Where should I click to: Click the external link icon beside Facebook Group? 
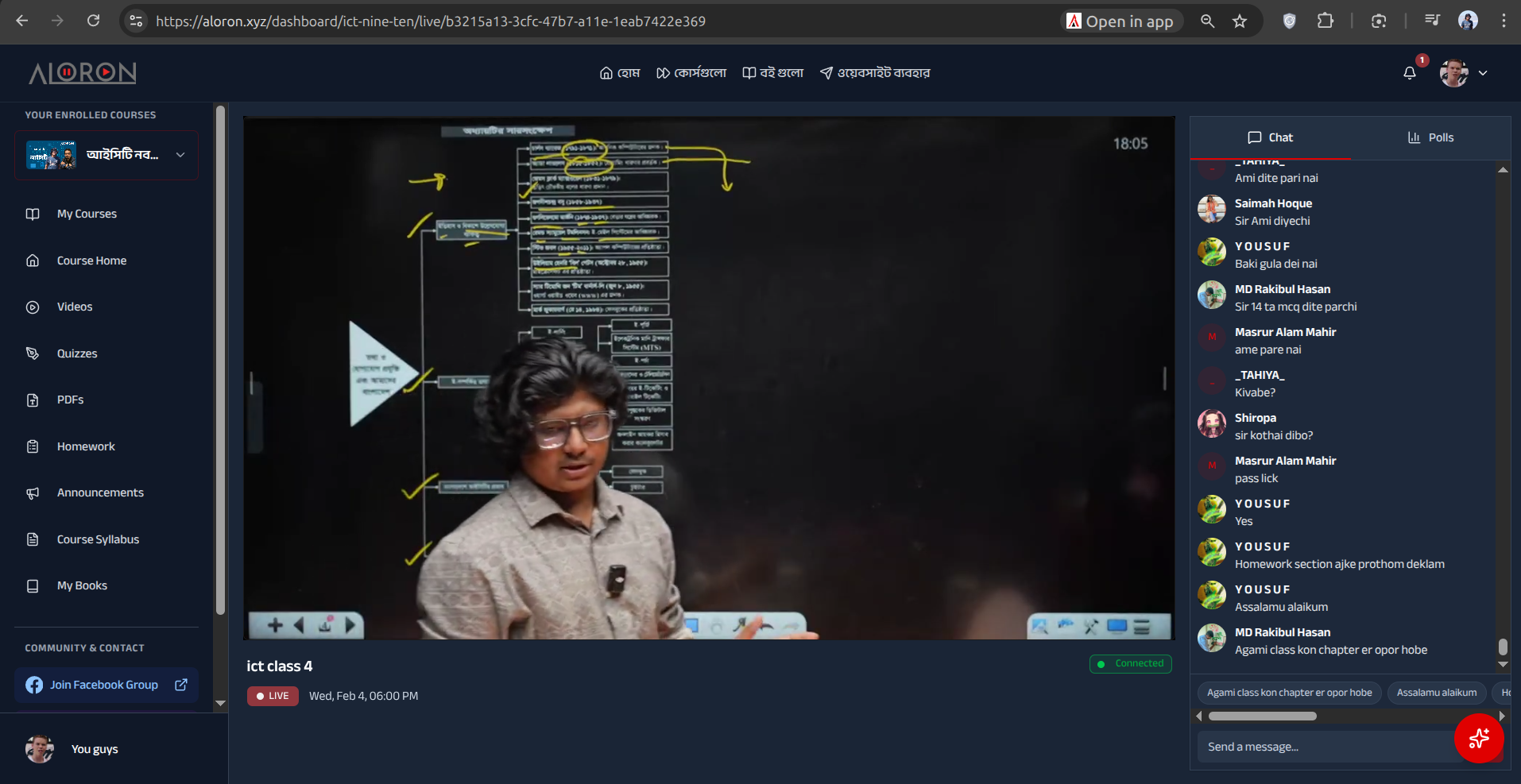coord(181,685)
